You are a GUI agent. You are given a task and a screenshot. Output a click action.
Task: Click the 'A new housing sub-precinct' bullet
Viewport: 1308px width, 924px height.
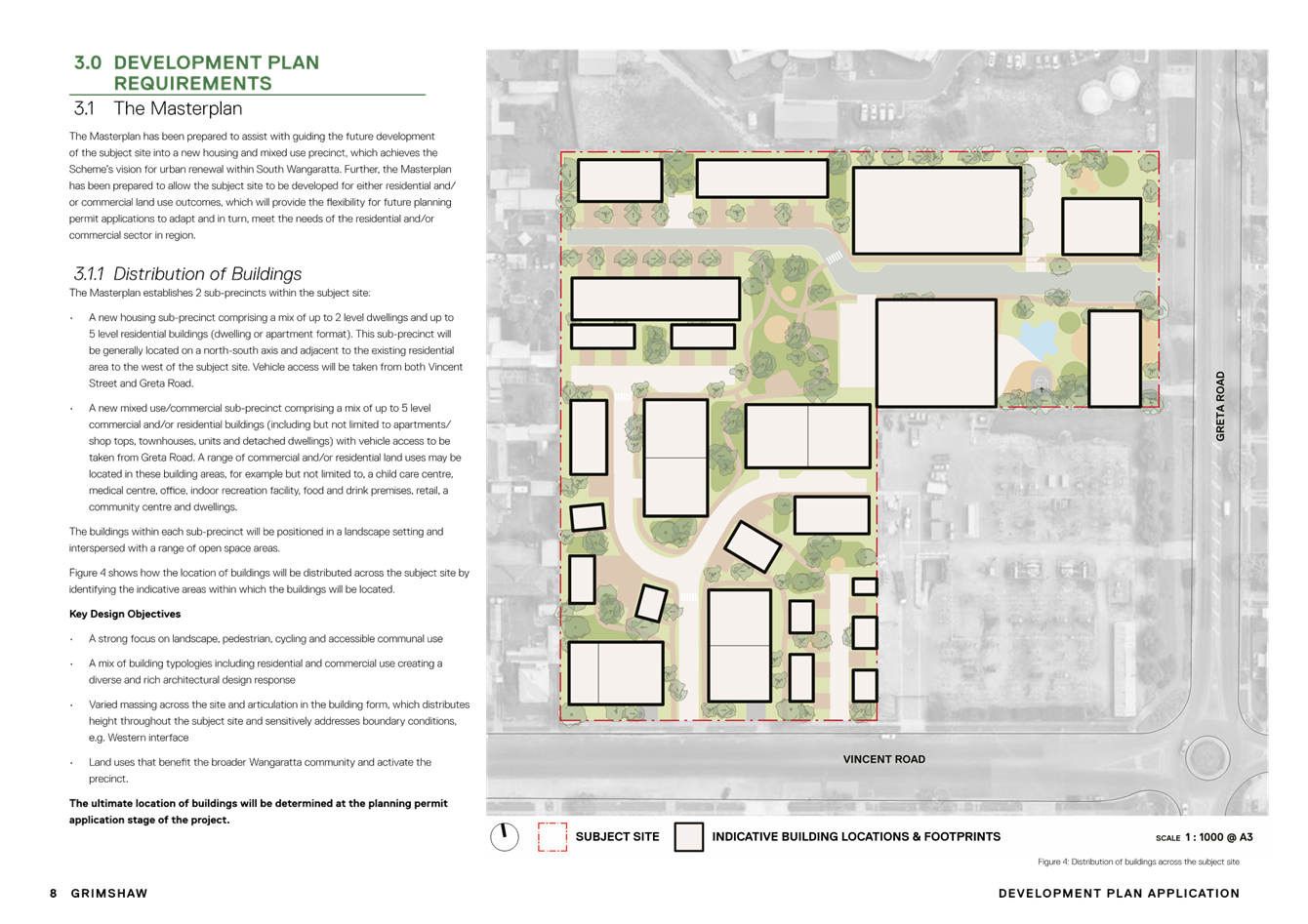point(275,350)
